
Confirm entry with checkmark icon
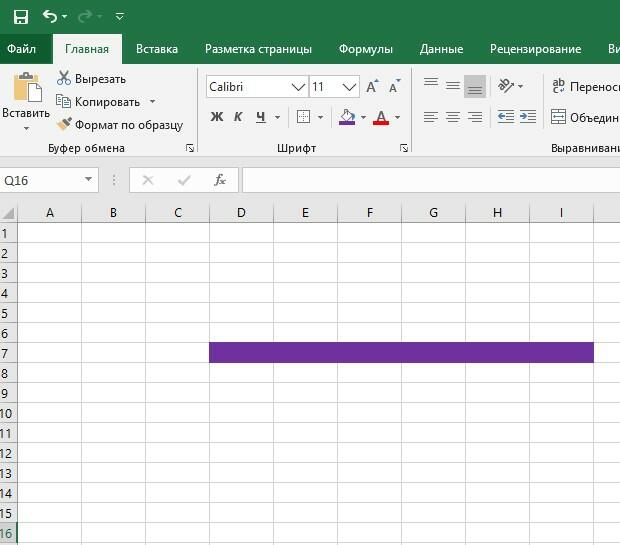click(184, 180)
